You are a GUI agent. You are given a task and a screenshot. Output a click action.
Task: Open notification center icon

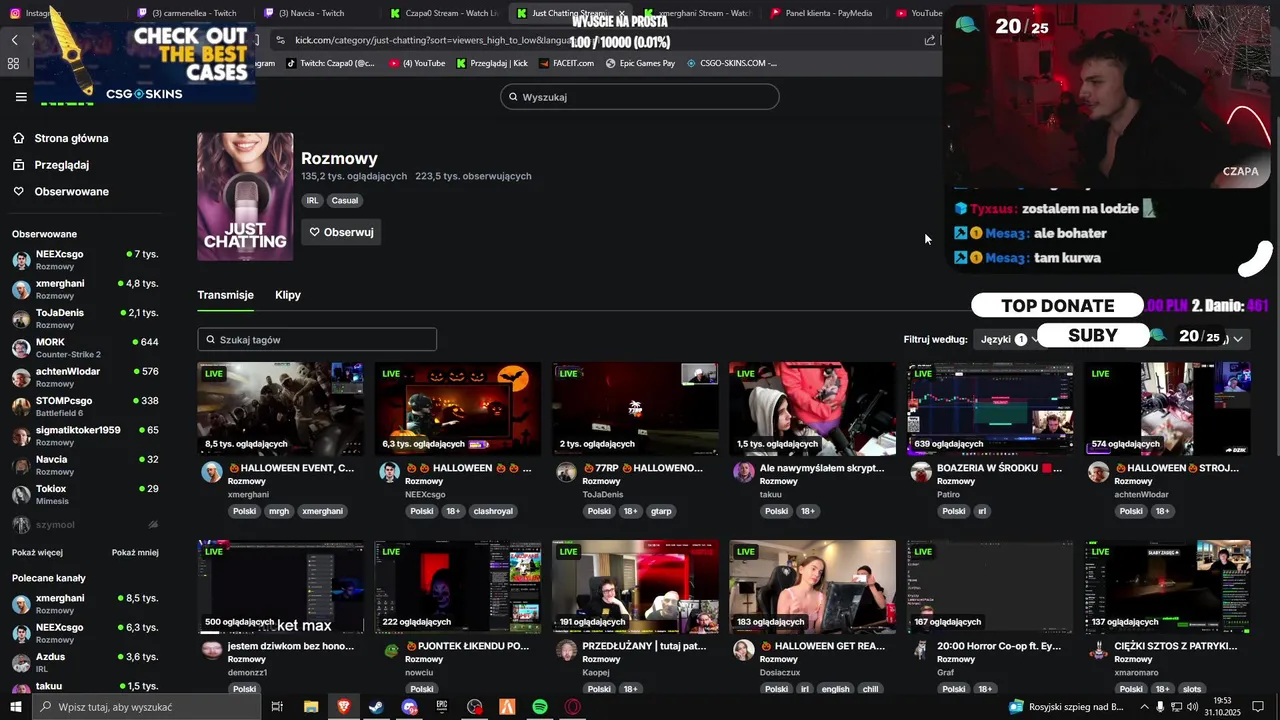[x=1258, y=707]
